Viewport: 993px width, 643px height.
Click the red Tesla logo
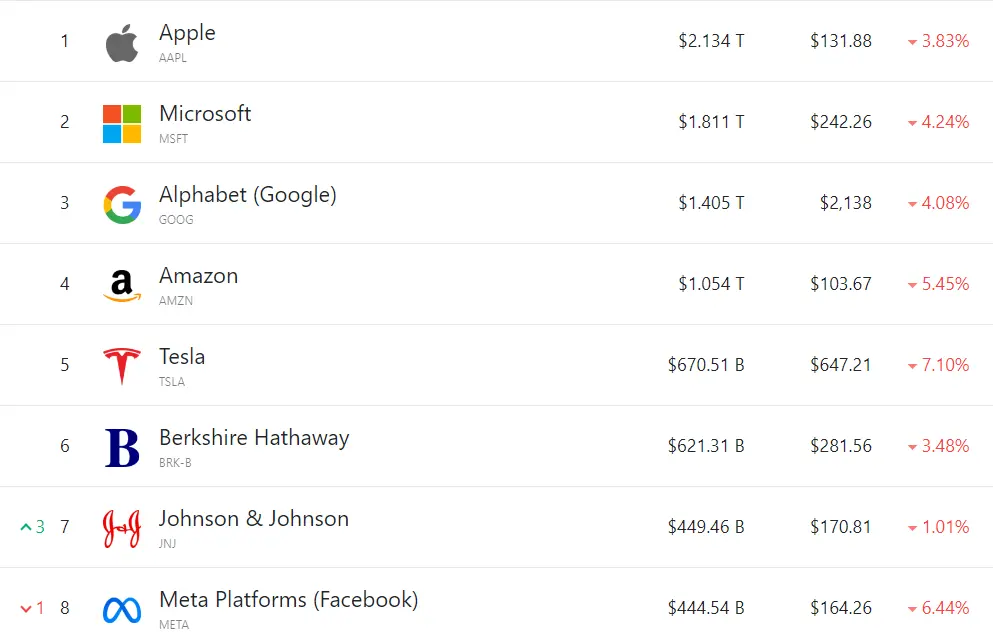(122, 366)
